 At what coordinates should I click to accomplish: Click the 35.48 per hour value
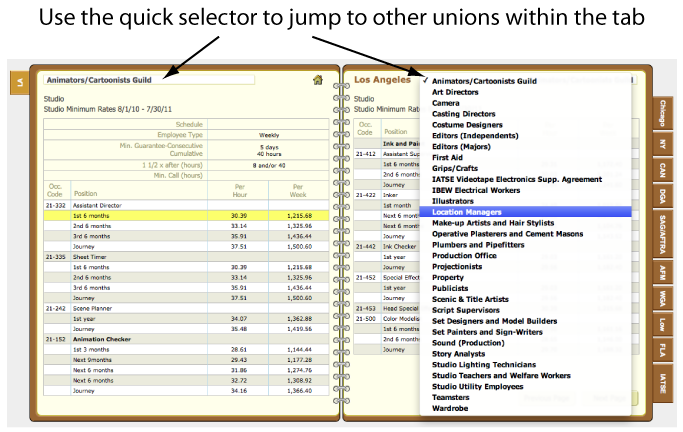239,329
